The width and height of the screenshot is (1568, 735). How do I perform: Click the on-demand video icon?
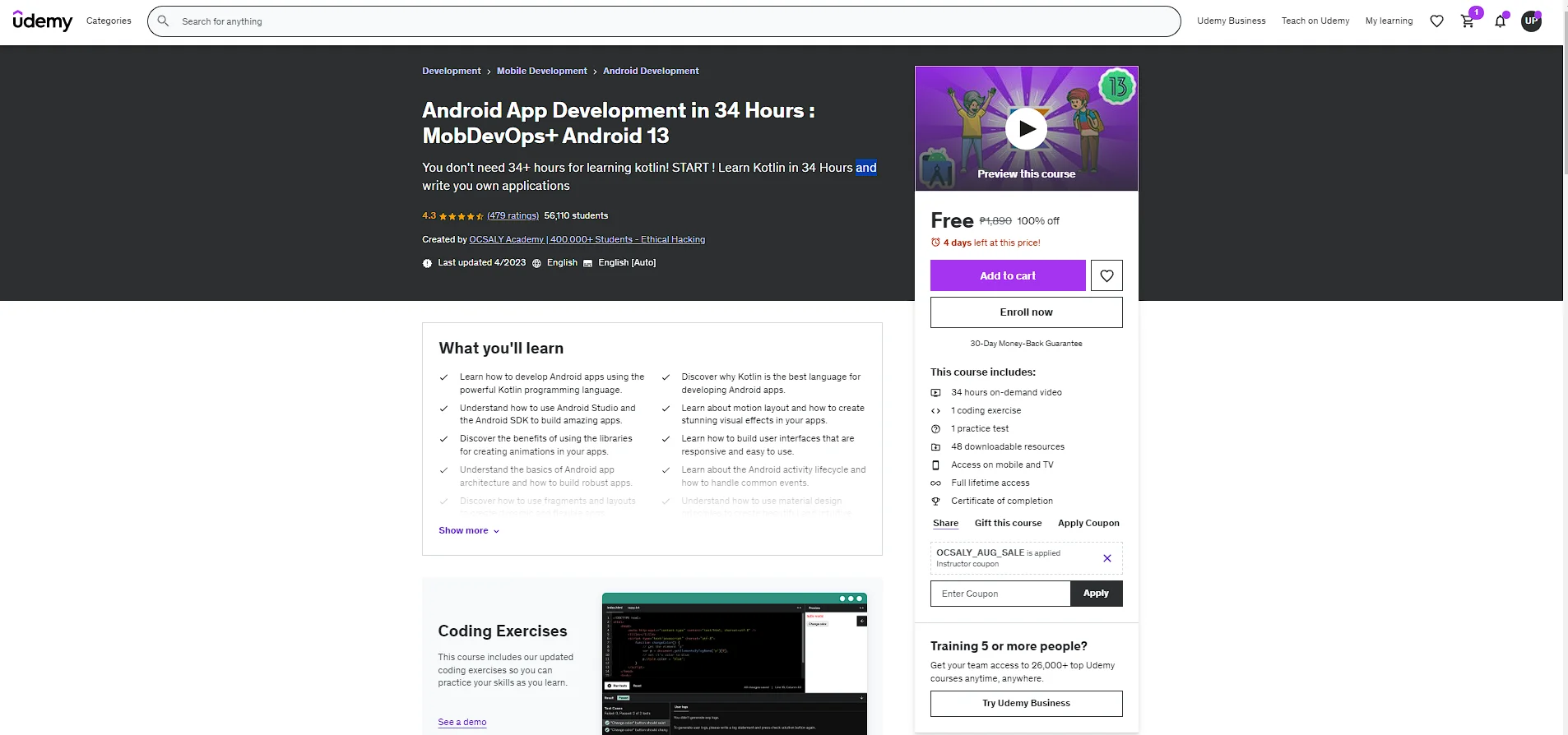click(x=935, y=393)
